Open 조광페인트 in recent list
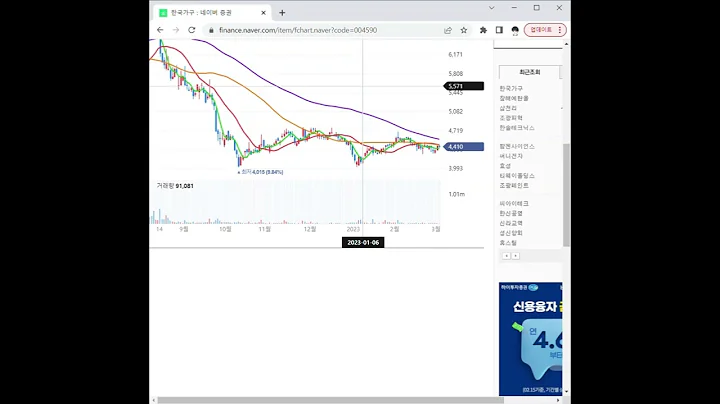Image resolution: width=720 pixels, height=404 pixels. coord(514,185)
